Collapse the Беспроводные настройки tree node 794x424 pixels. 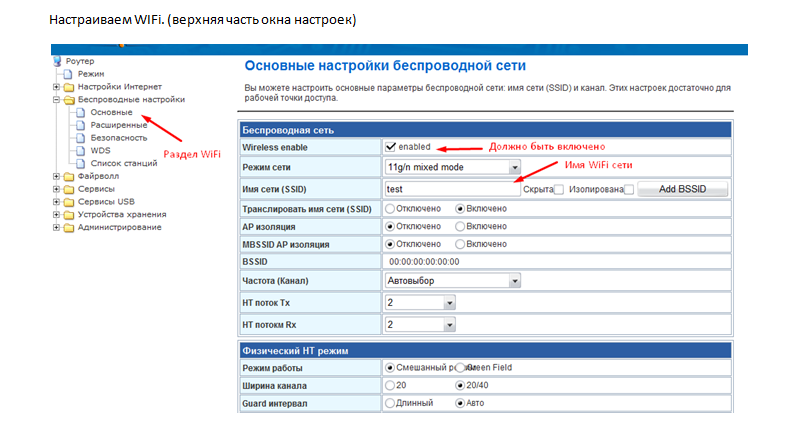coord(56,100)
